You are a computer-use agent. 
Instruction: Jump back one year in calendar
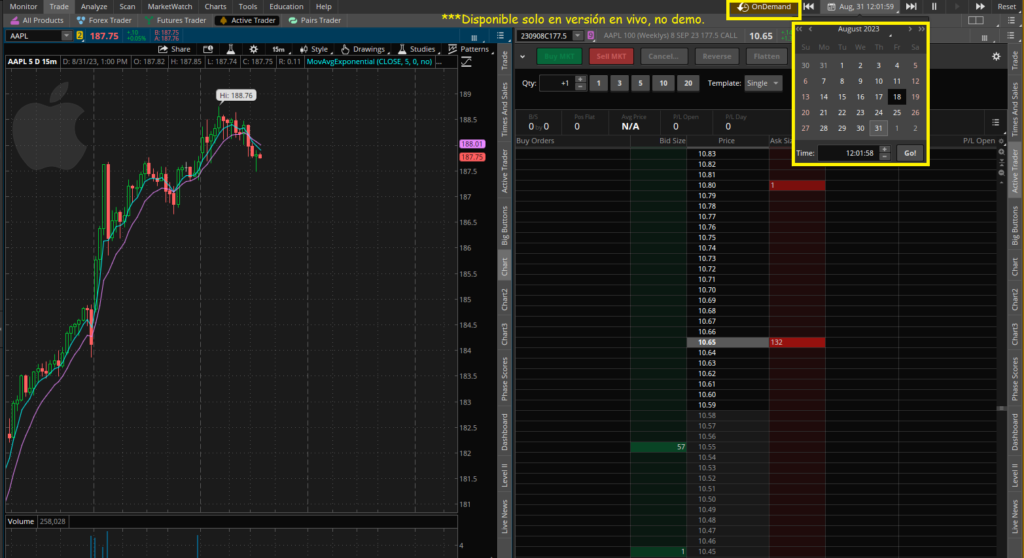pyautogui.click(x=799, y=29)
